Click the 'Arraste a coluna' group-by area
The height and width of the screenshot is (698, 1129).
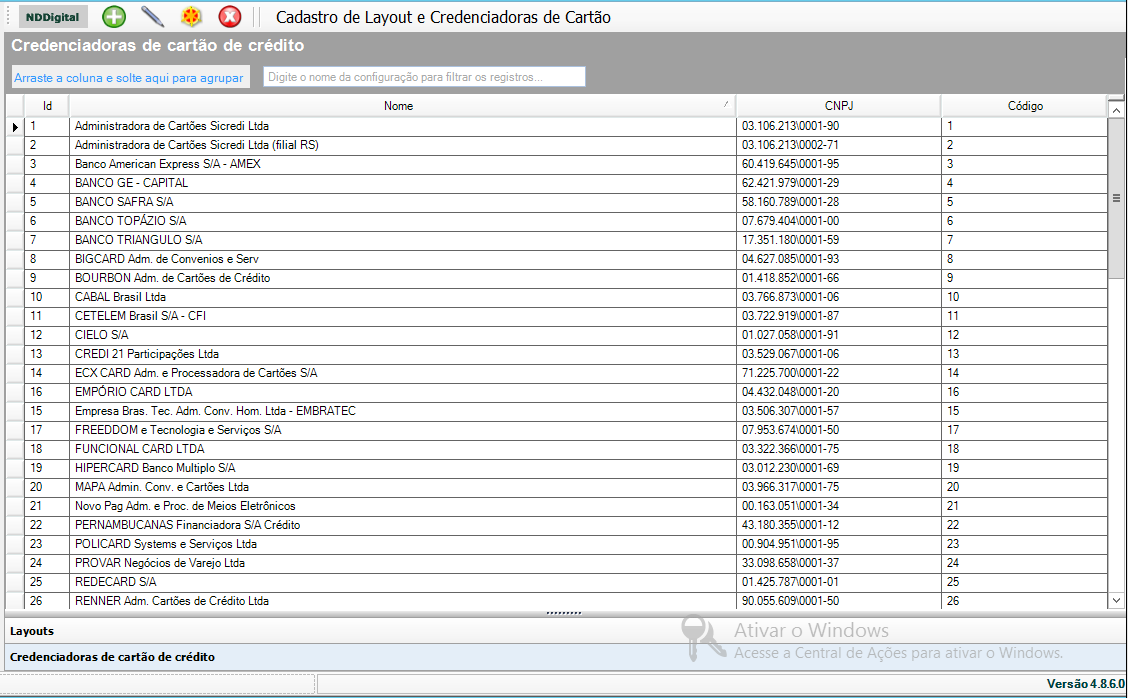coord(130,78)
